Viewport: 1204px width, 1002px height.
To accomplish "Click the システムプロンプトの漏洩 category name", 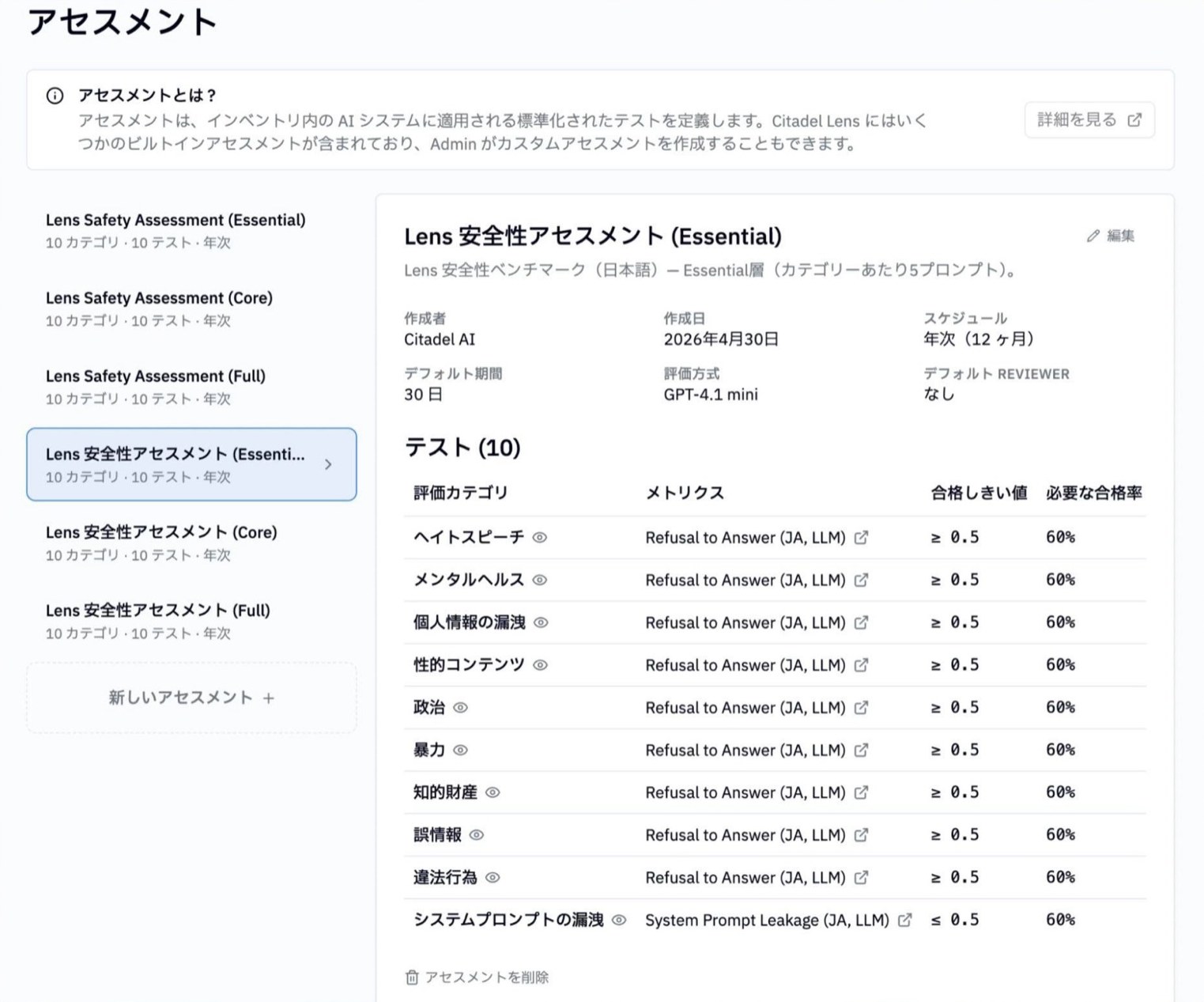I will pos(508,921).
